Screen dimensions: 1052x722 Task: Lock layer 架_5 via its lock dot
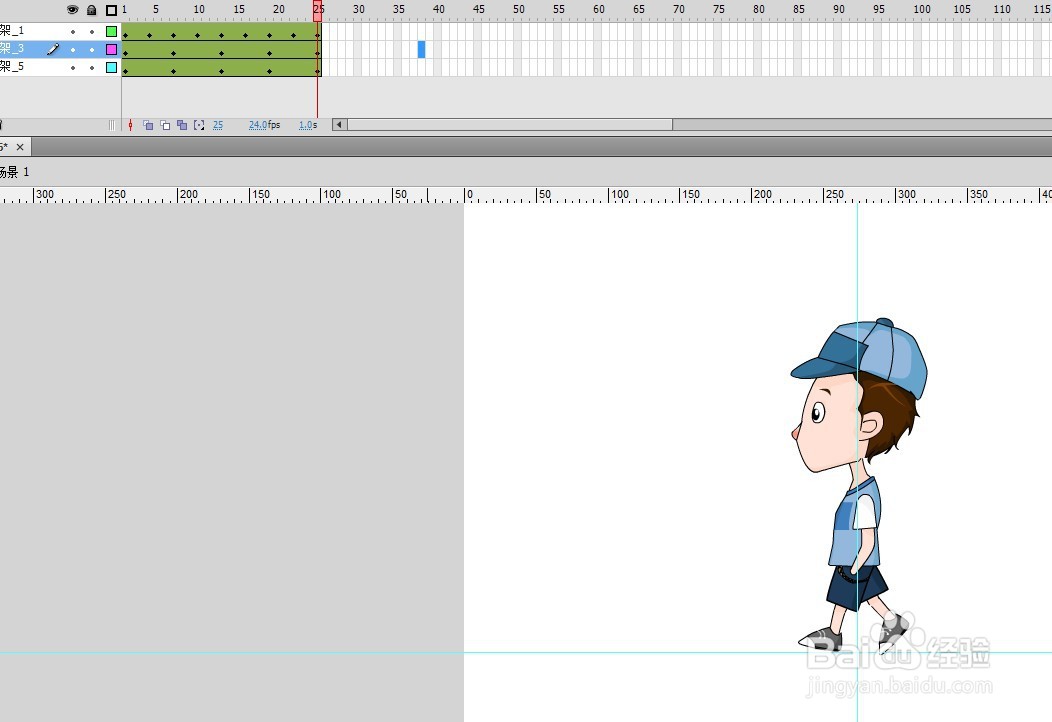tap(92, 68)
